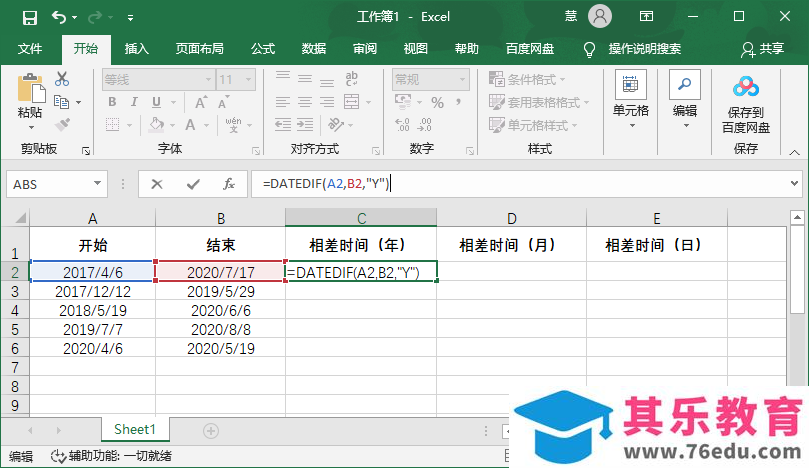The width and height of the screenshot is (809, 468).
Task: Apply the fill color bucket
Action: 157,124
